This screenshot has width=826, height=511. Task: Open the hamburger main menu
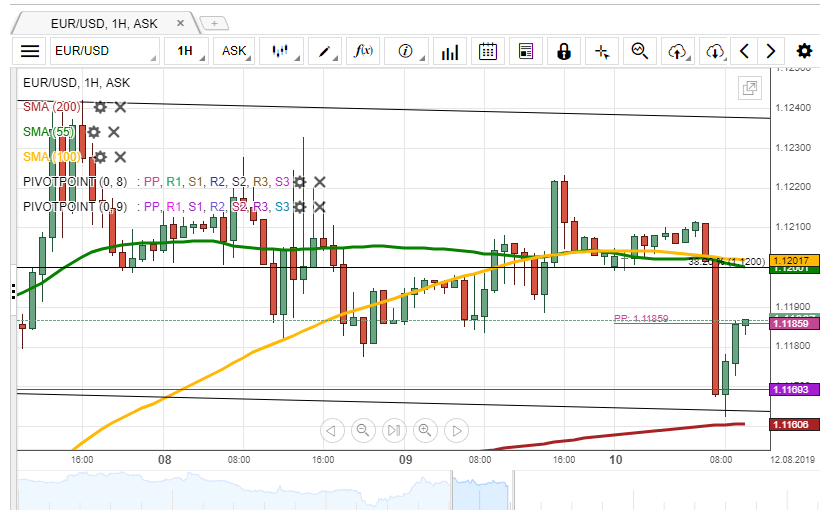click(30, 51)
